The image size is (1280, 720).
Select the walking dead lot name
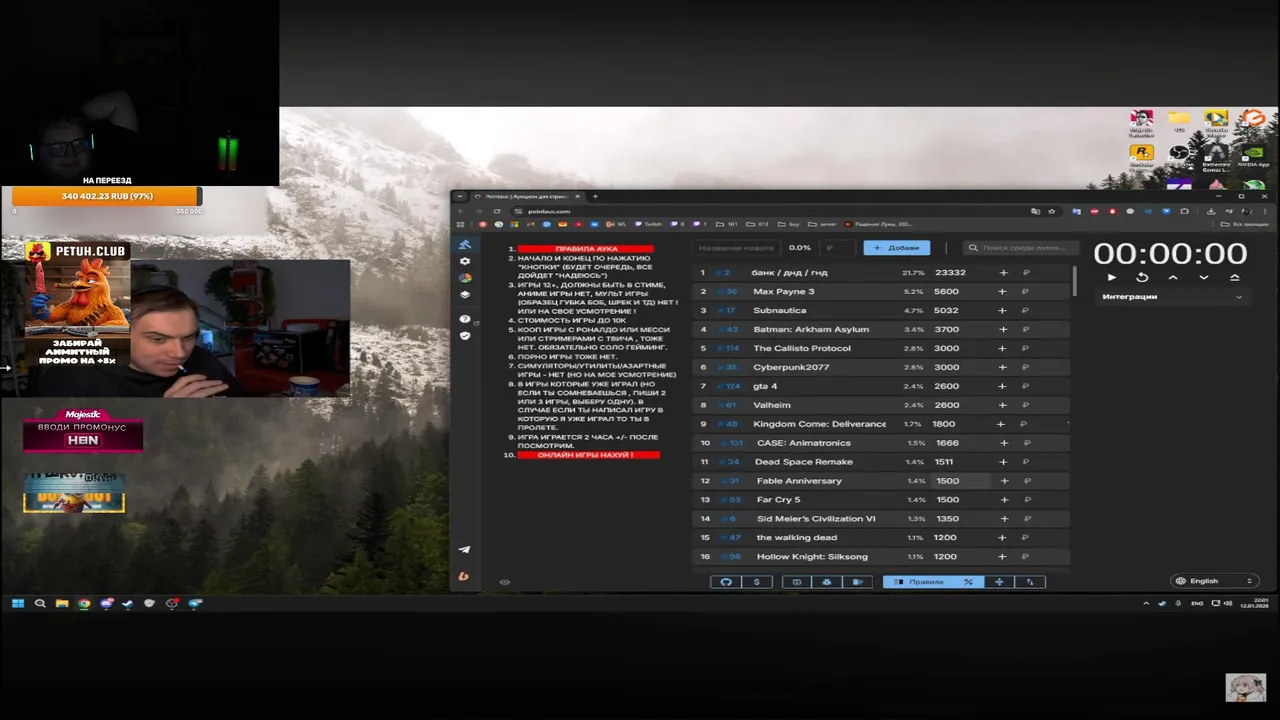click(797, 538)
